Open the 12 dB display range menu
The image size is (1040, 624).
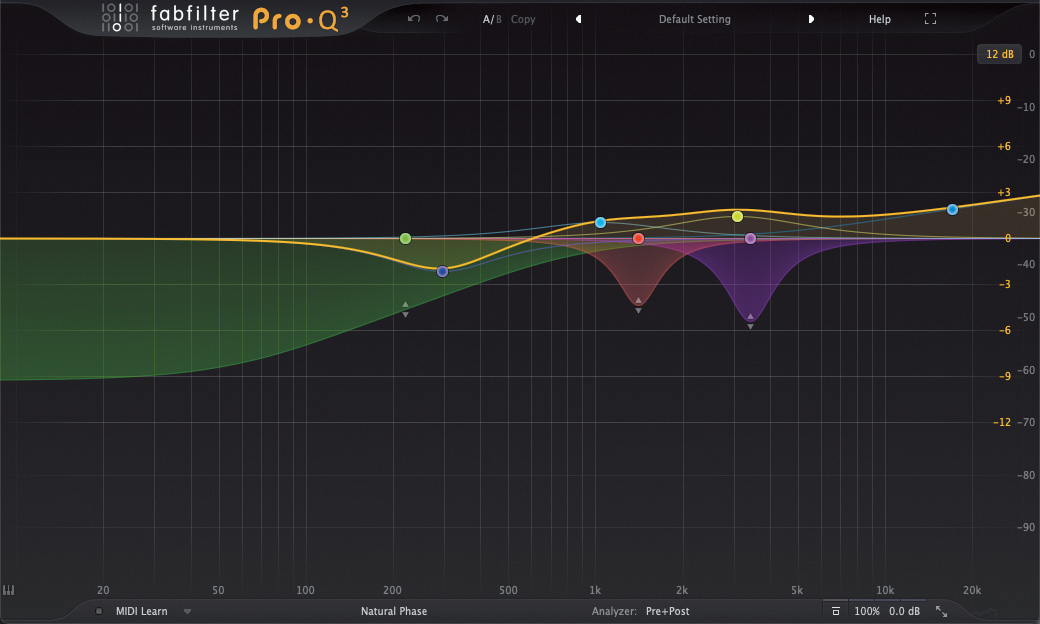[1000, 54]
